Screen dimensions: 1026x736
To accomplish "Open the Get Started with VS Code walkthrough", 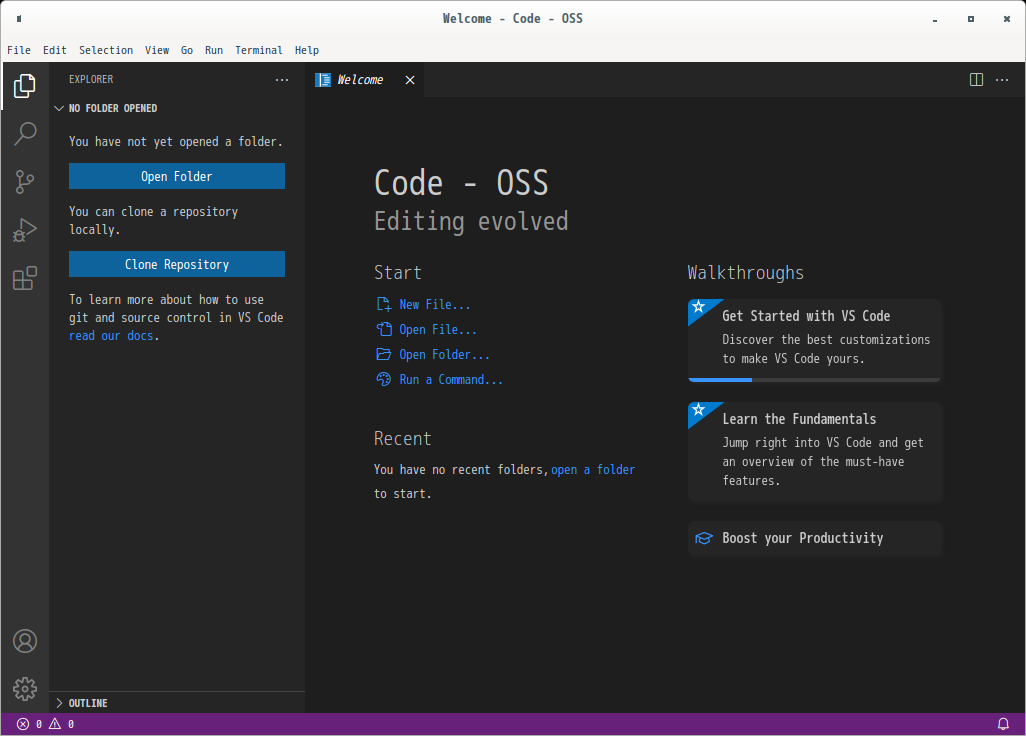I will (x=815, y=340).
